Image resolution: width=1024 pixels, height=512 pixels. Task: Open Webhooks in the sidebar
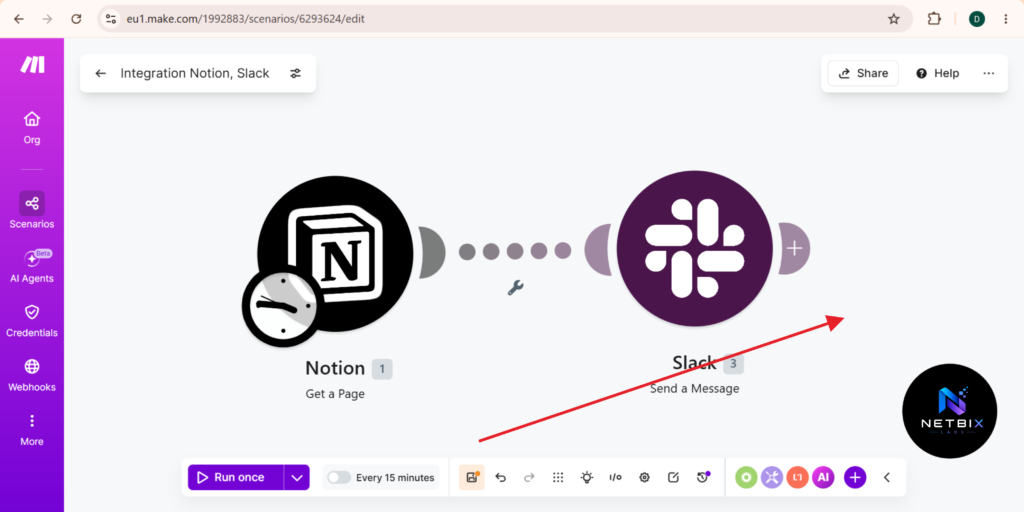pos(32,375)
